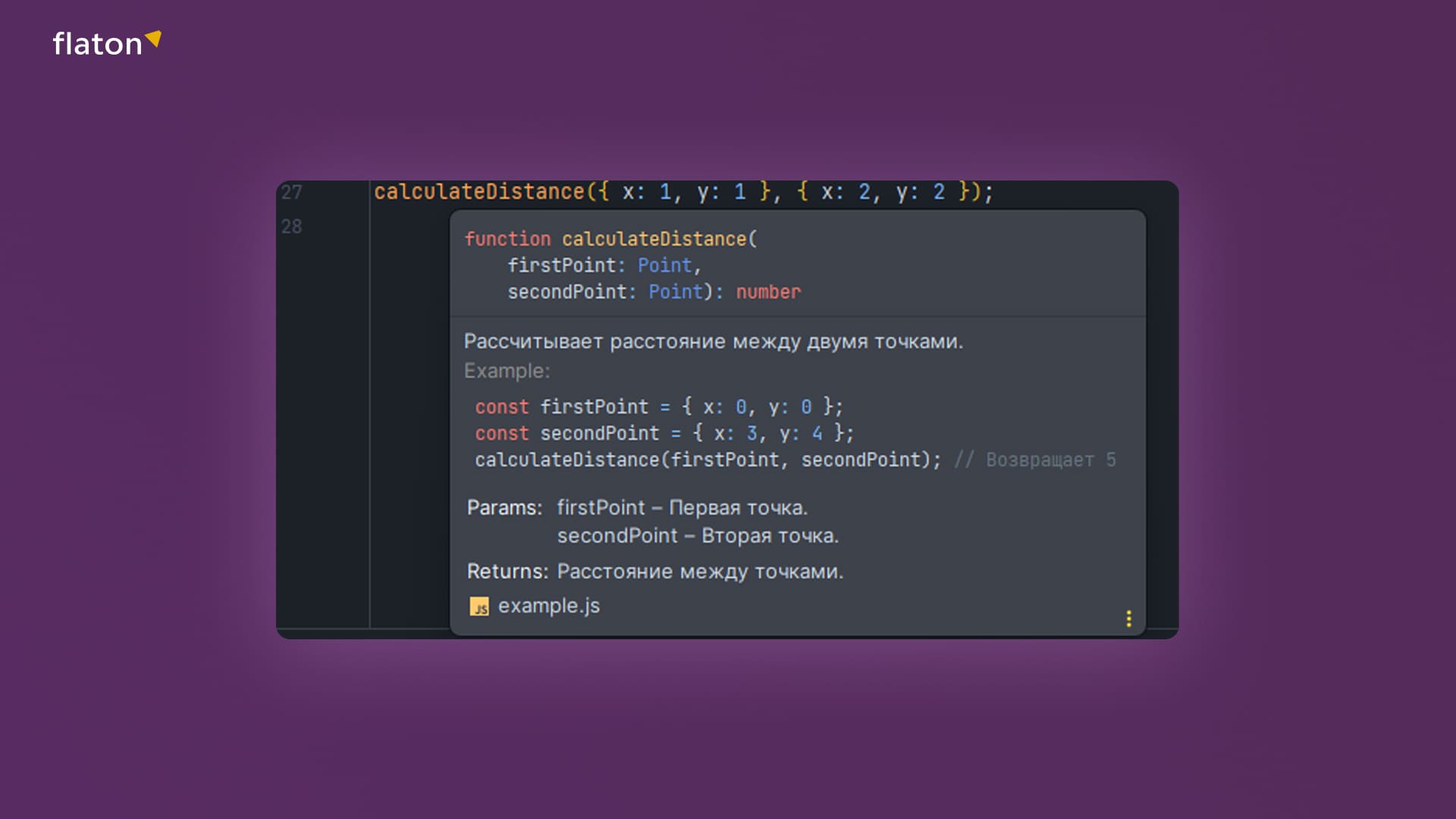Open the example.js file link
This screenshot has height=819, width=1456.
tap(548, 606)
